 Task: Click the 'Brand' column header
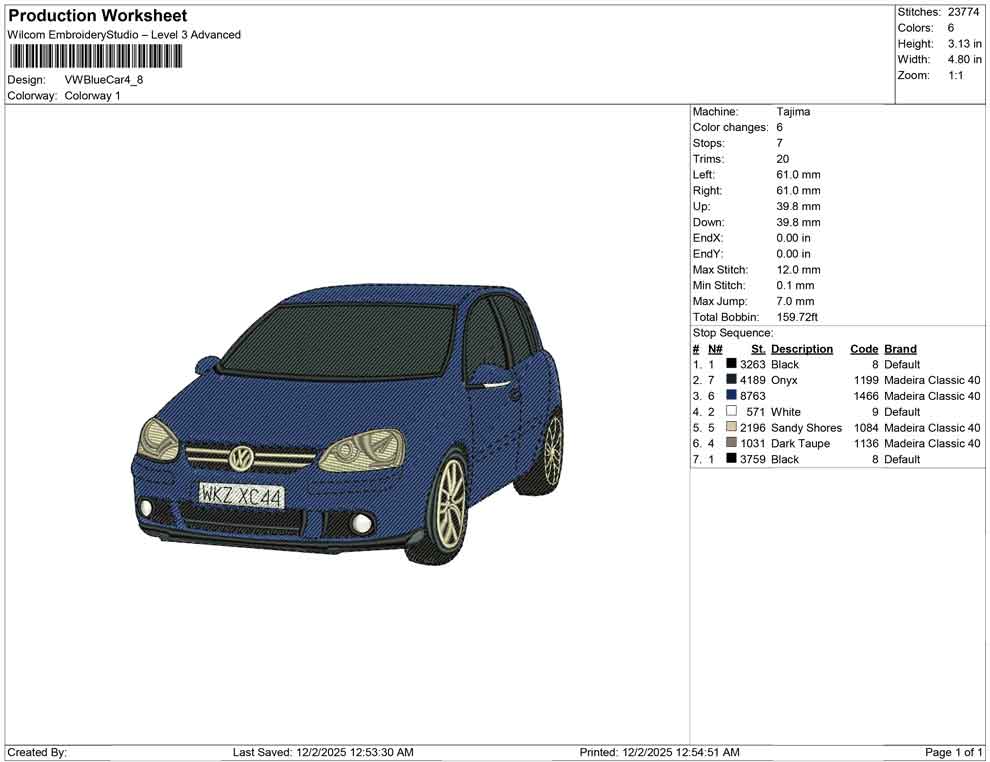click(x=900, y=349)
